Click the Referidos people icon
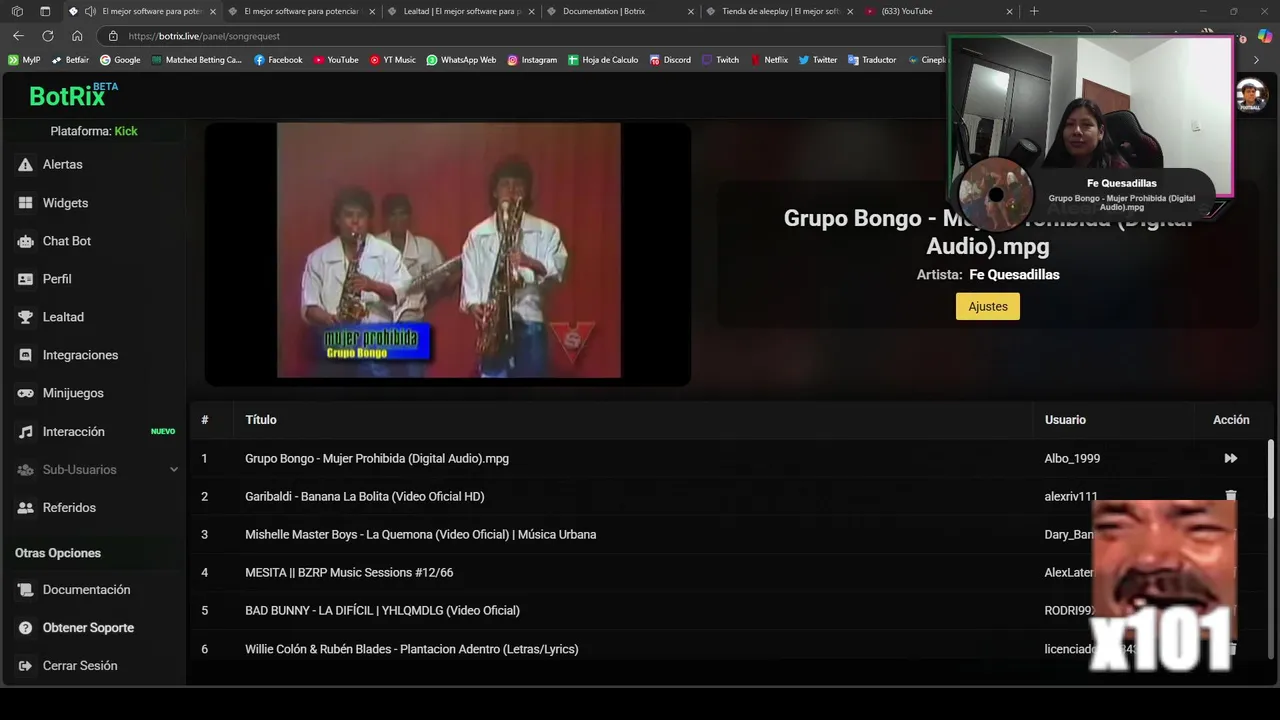1280x720 pixels. click(25, 508)
